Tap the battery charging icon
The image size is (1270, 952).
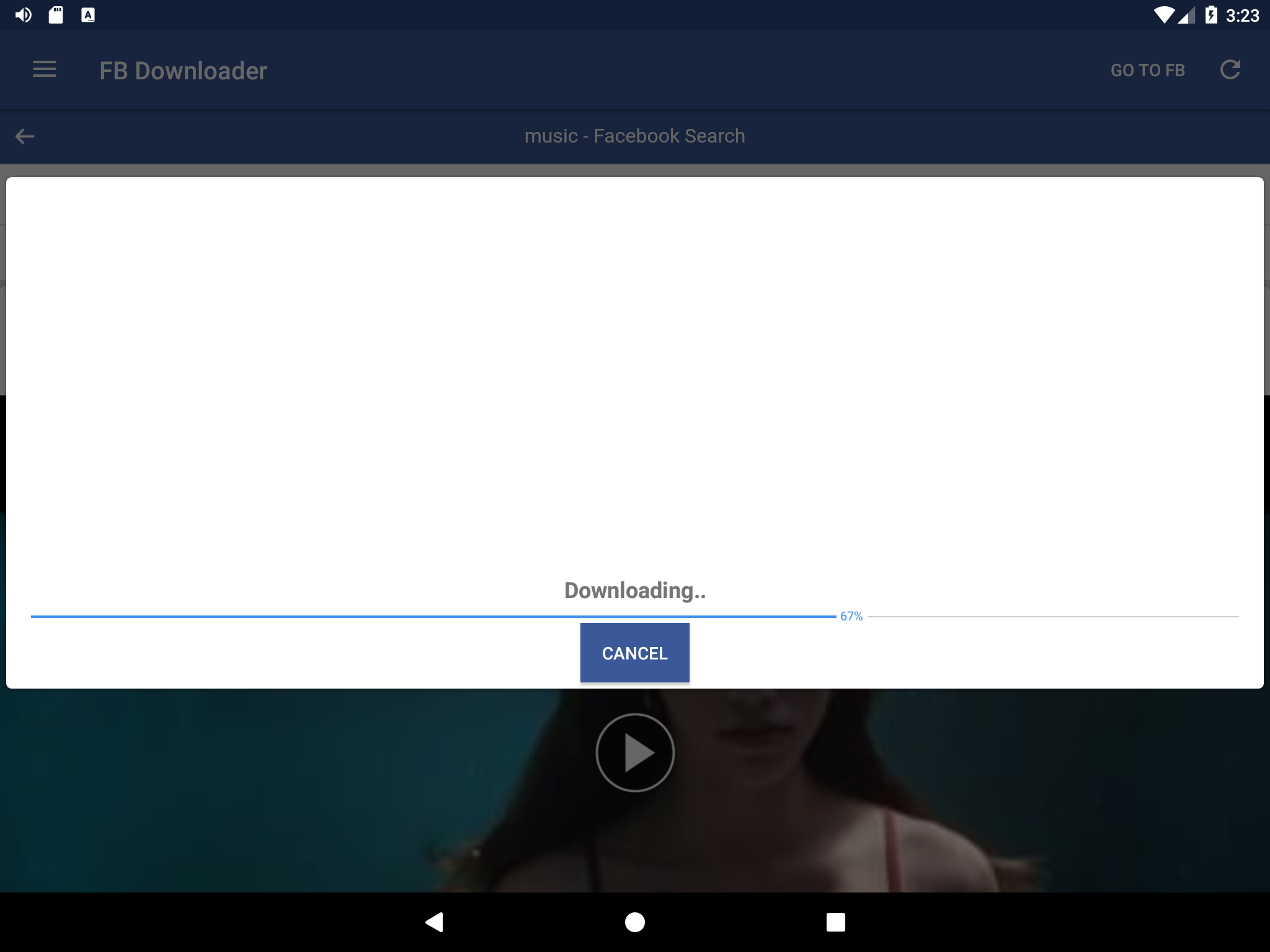pos(1211,15)
